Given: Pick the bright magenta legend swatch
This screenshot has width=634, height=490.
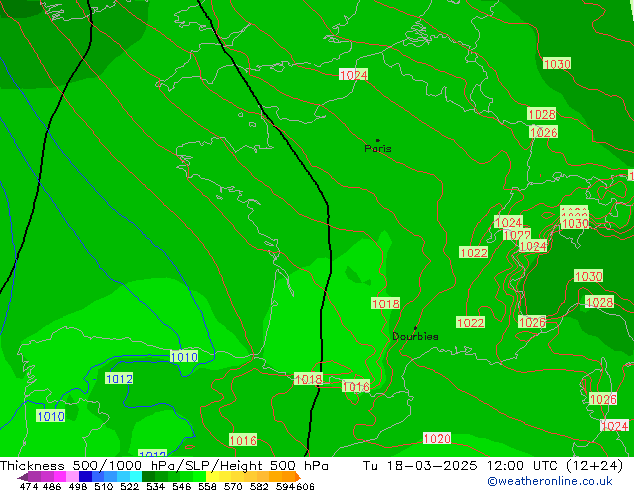Looking at the screenshot, I should point(60,476).
